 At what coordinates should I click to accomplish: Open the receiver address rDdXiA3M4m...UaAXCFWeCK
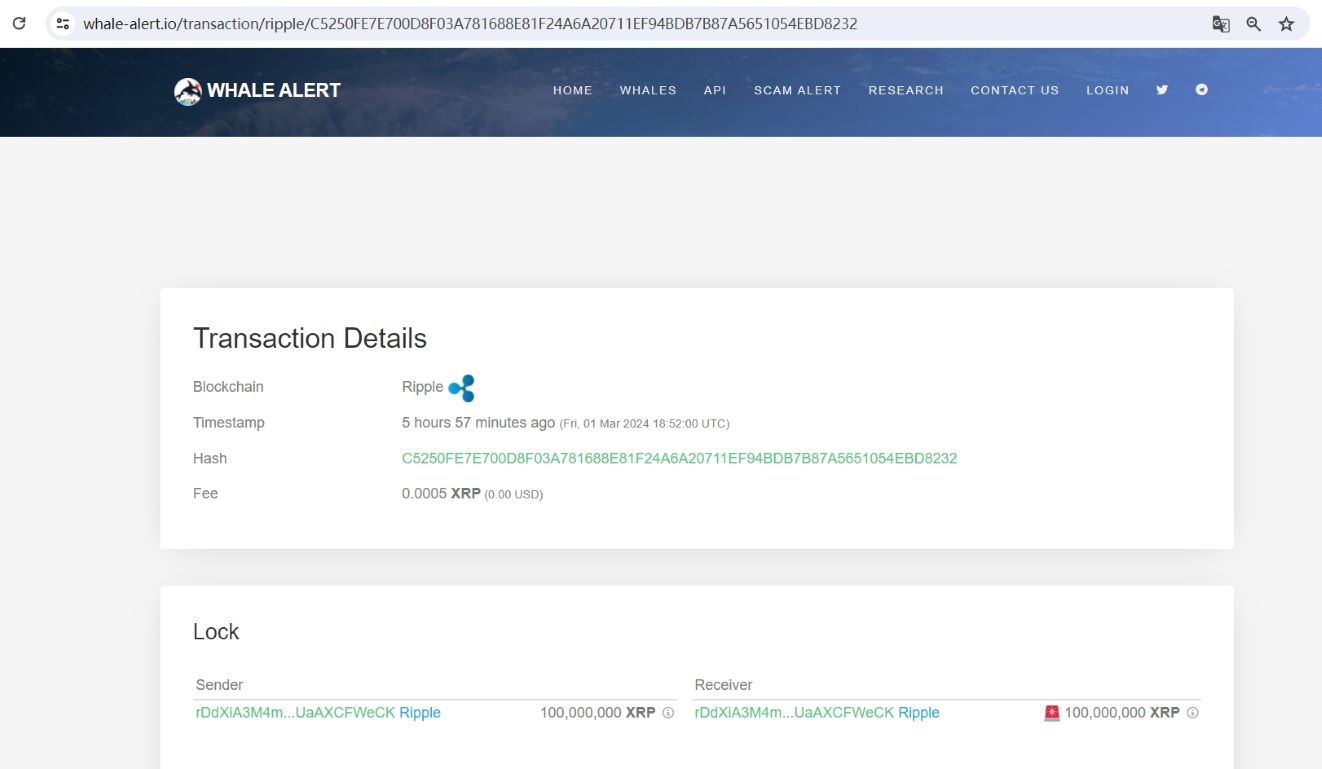point(794,713)
